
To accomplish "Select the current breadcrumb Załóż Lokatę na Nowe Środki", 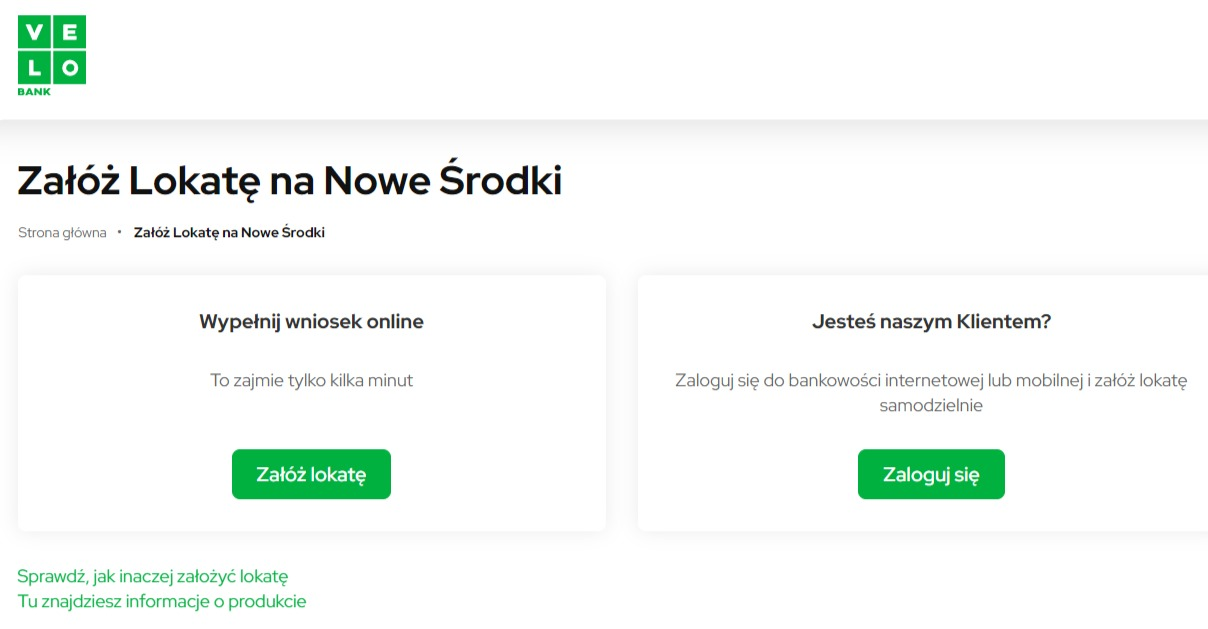I will click(x=229, y=232).
